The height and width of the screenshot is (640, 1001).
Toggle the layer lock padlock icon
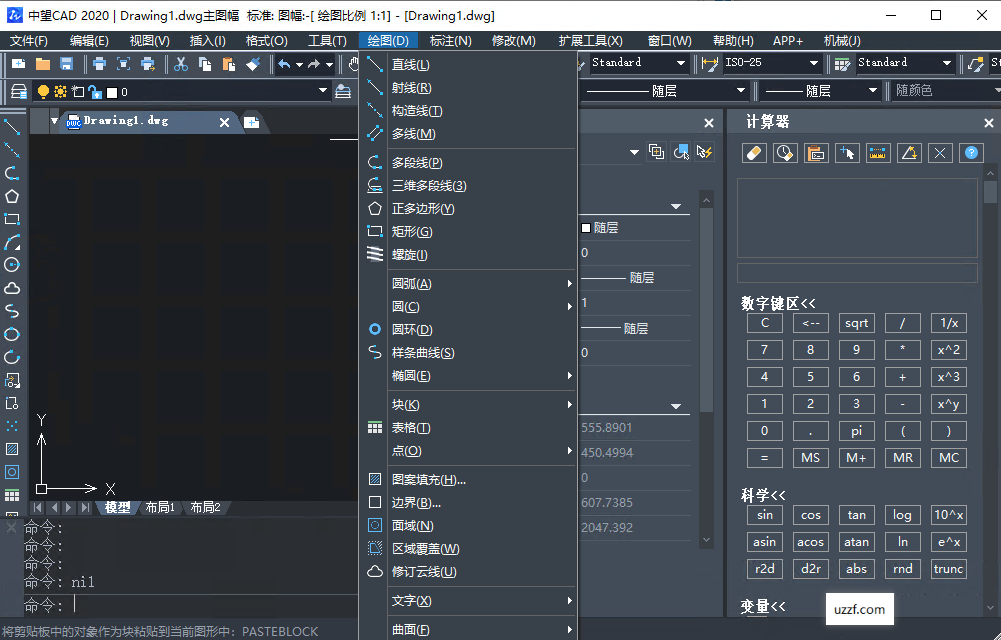[94, 92]
